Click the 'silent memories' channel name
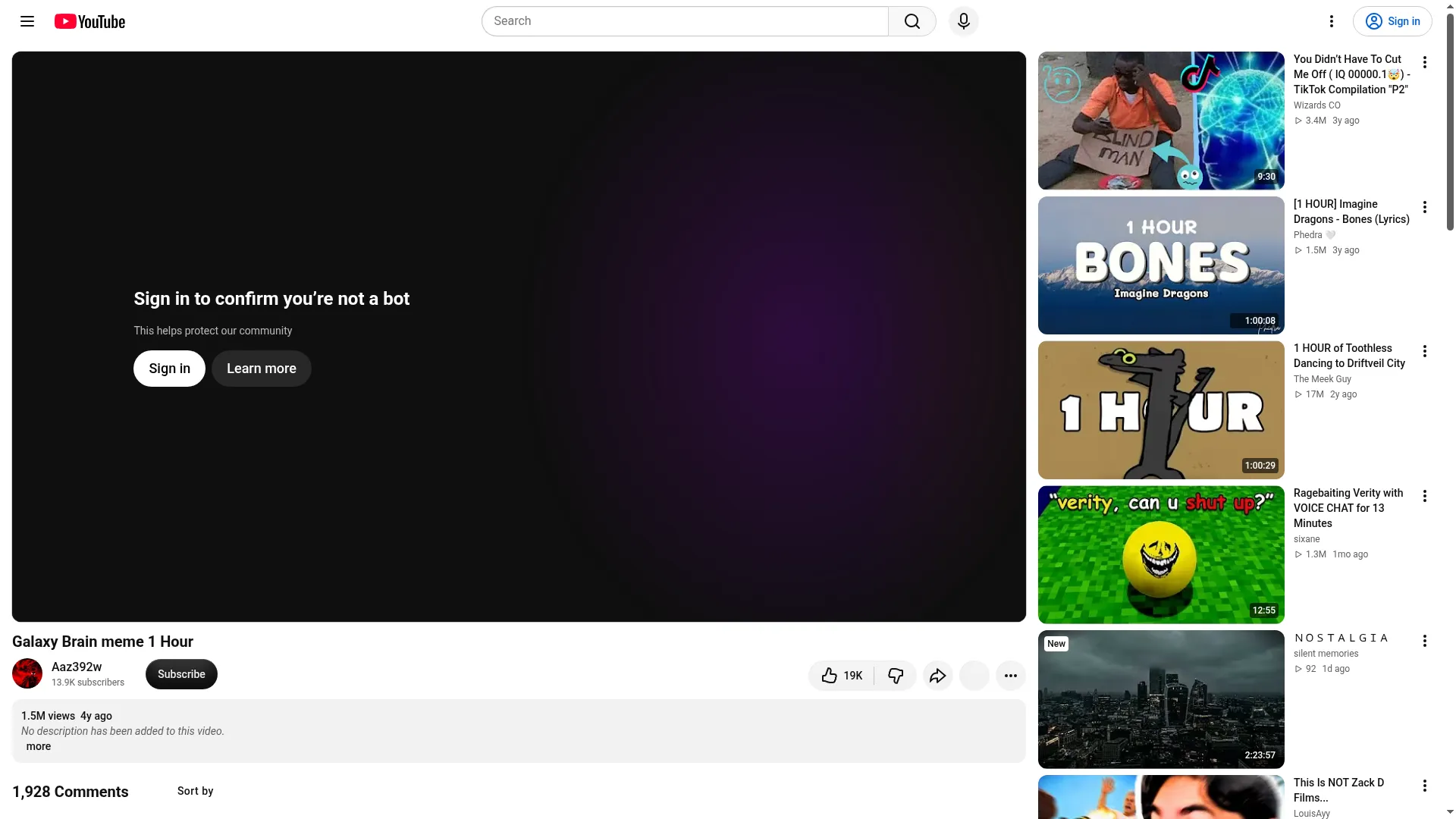This screenshot has height=819, width=1456. point(1326,654)
